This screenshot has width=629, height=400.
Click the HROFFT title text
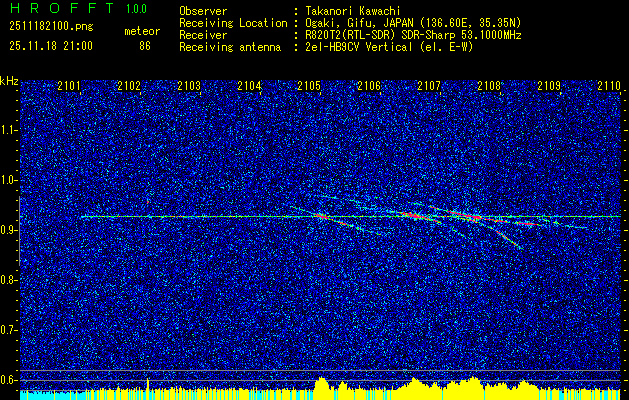coord(62,8)
